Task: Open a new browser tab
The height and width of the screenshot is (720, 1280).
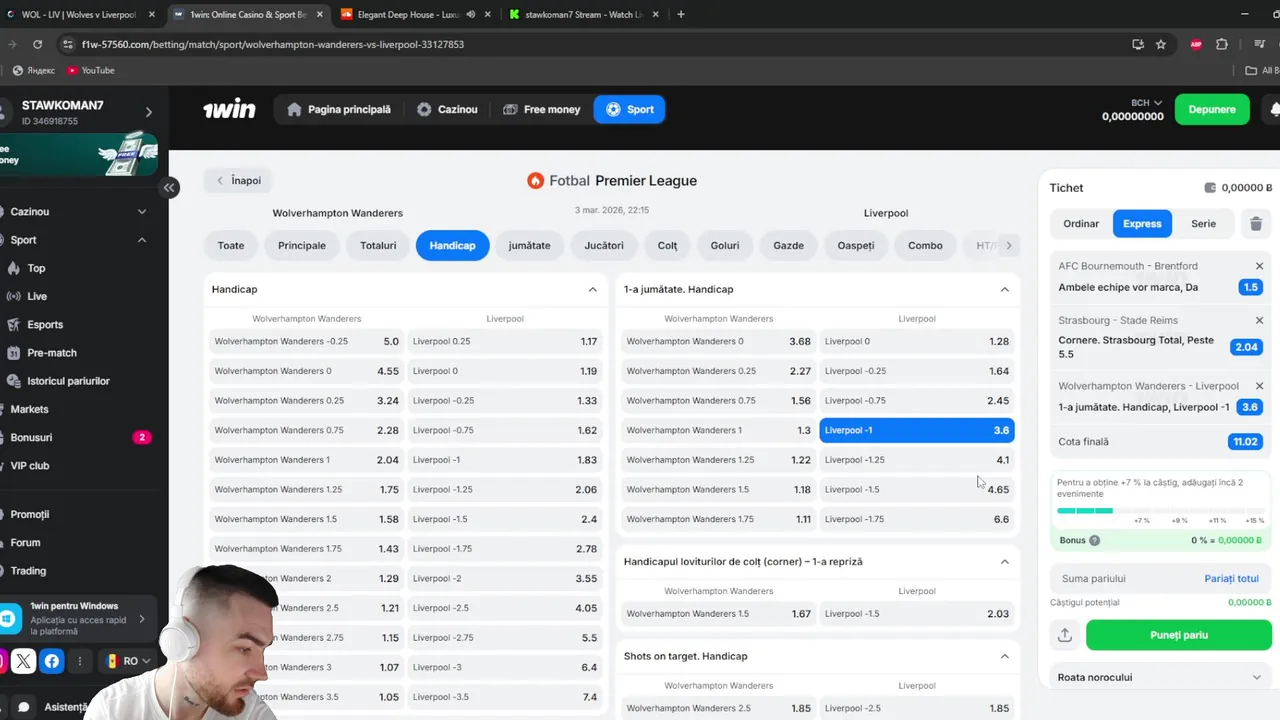Action: coord(681,14)
